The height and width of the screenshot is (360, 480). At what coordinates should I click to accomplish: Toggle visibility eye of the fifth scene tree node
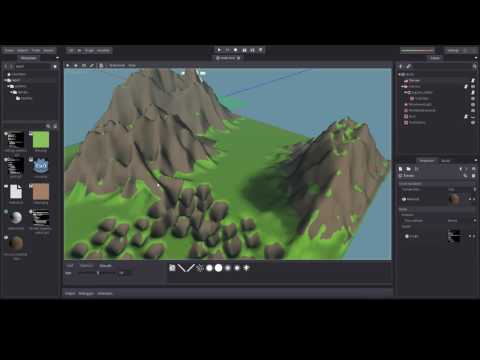tap(473, 105)
